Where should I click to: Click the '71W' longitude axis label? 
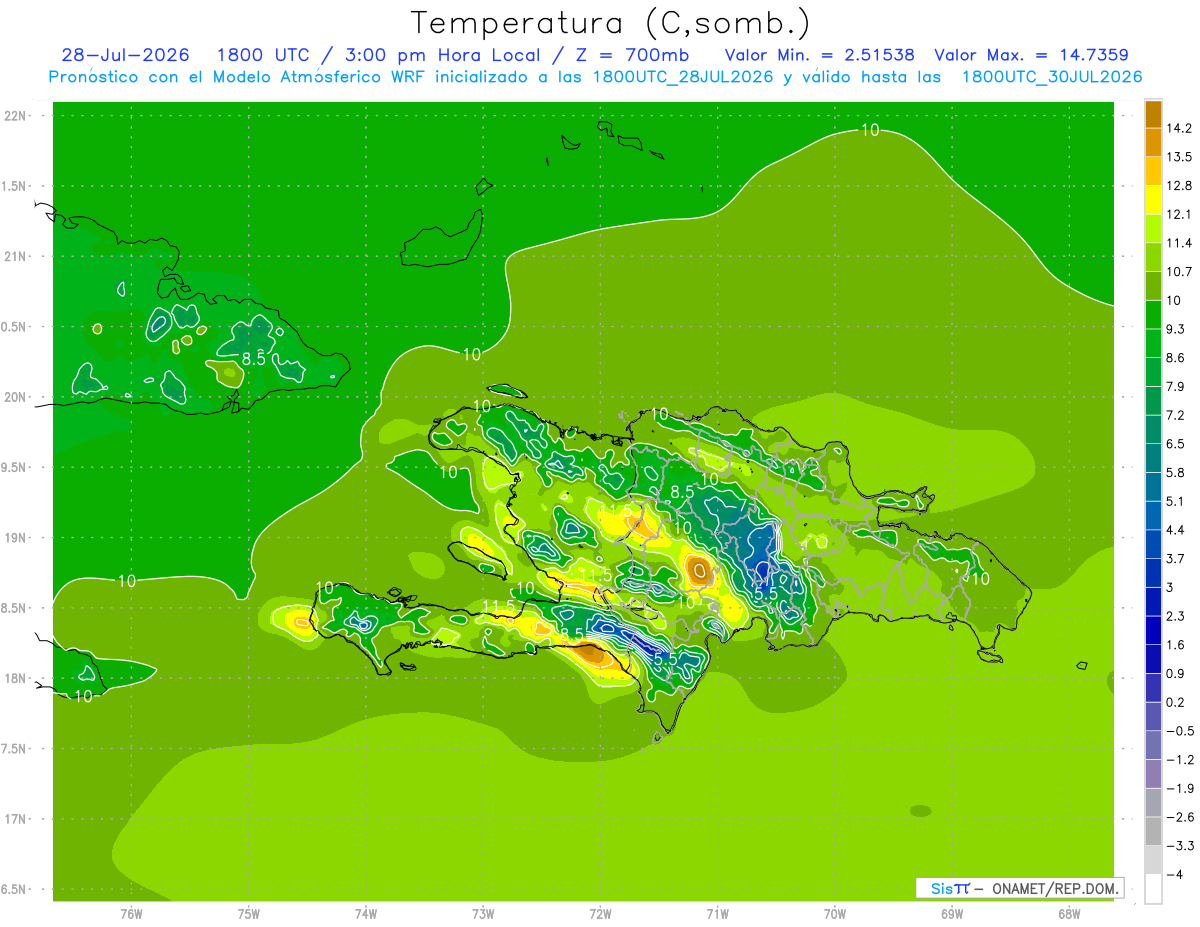click(x=717, y=913)
